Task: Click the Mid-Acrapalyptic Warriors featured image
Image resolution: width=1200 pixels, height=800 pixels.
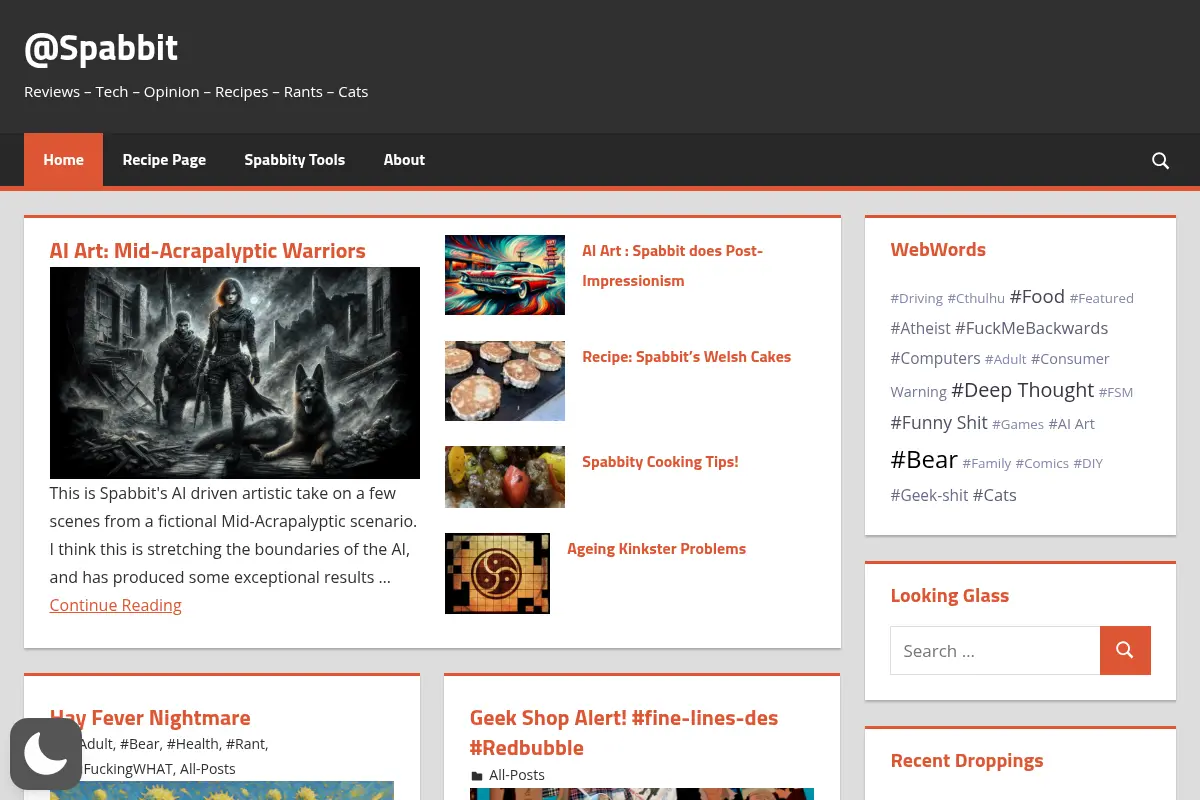Action: [235, 373]
